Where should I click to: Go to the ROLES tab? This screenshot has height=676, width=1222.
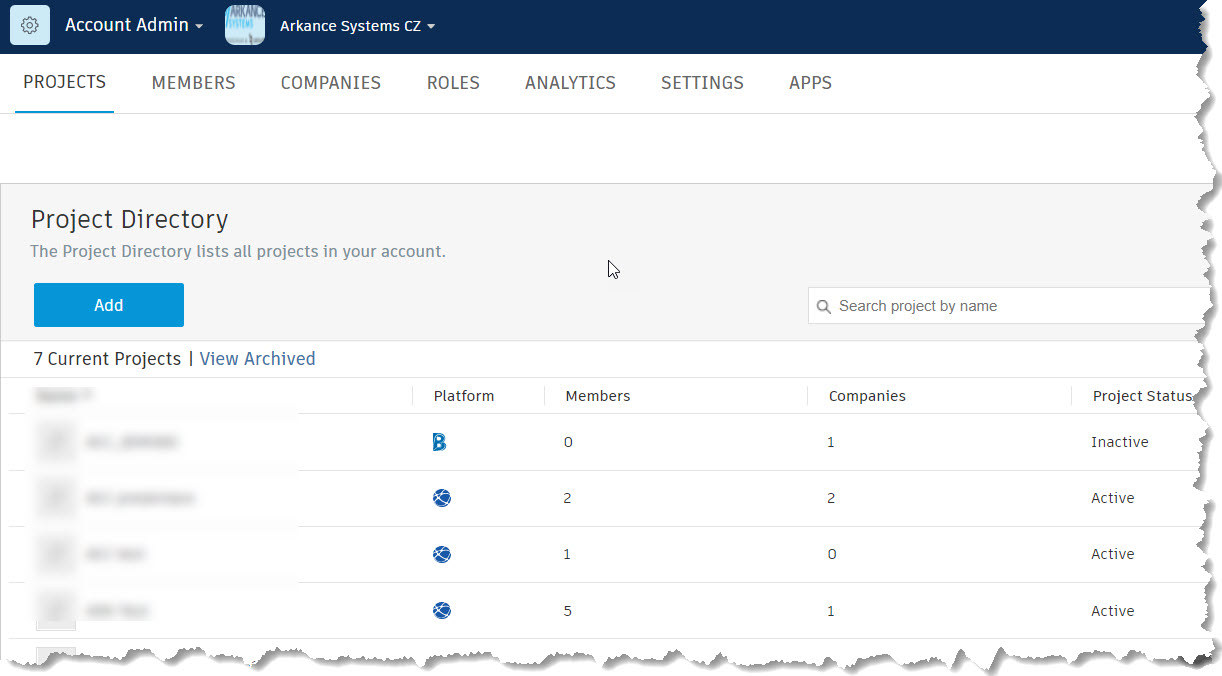point(453,83)
